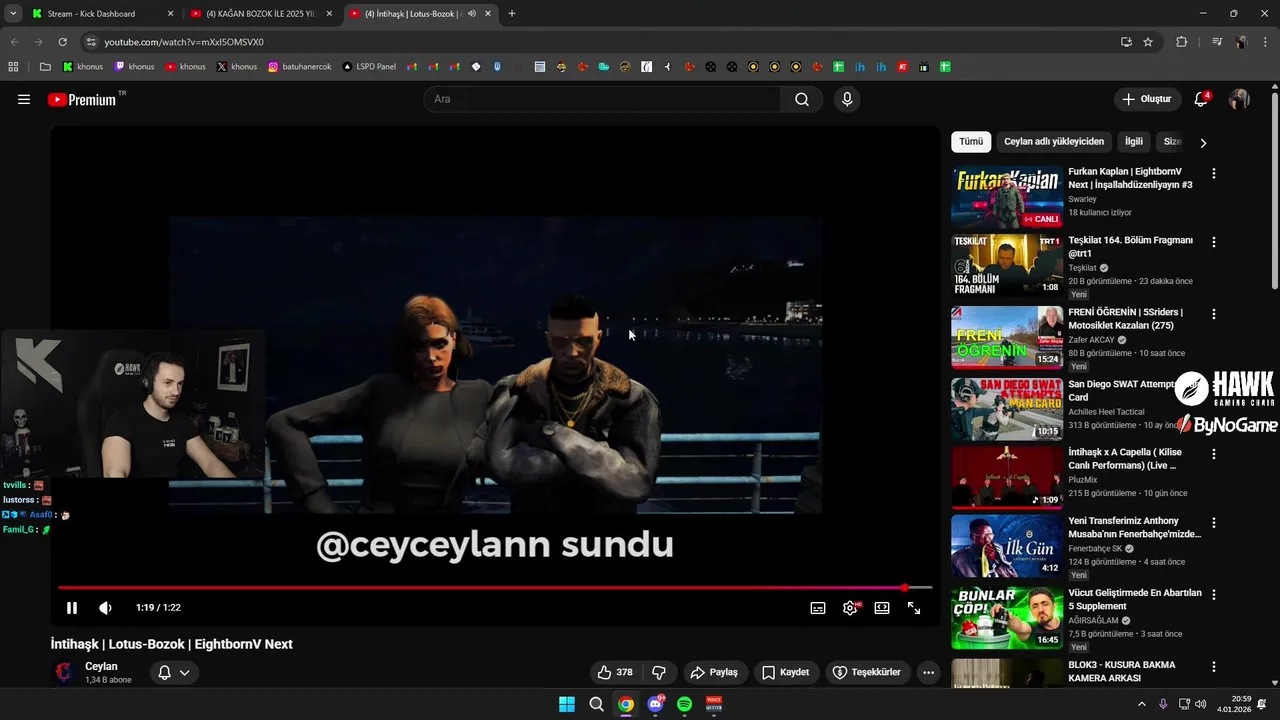Focus the Ara search input field
This screenshot has width=1280, height=720.
(603, 99)
